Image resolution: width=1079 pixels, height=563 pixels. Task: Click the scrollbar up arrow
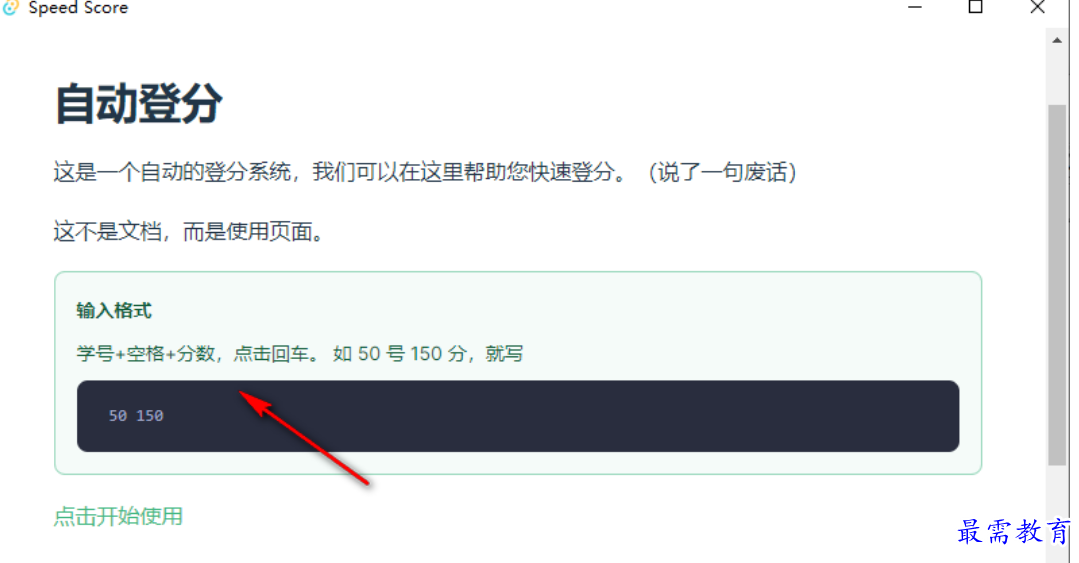coord(1057,41)
